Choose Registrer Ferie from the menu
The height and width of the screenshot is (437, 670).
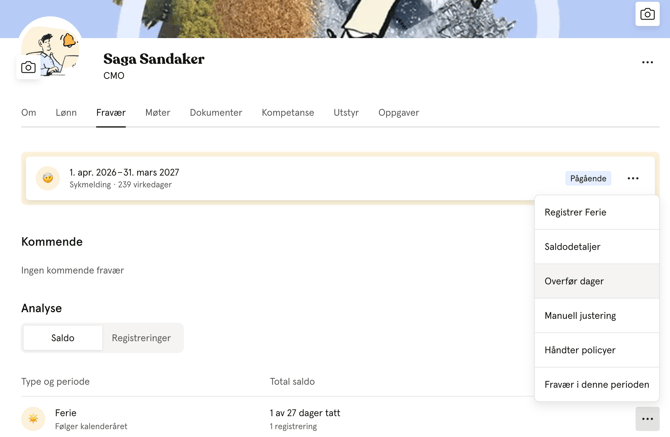click(x=597, y=212)
